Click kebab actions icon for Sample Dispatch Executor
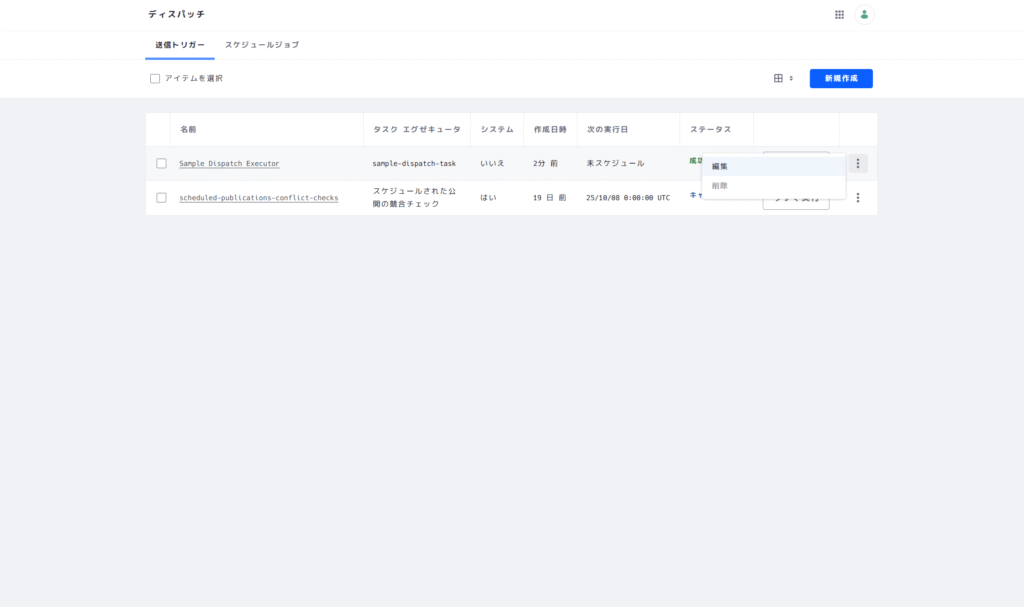This screenshot has width=1024, height=607. (857, 164)
